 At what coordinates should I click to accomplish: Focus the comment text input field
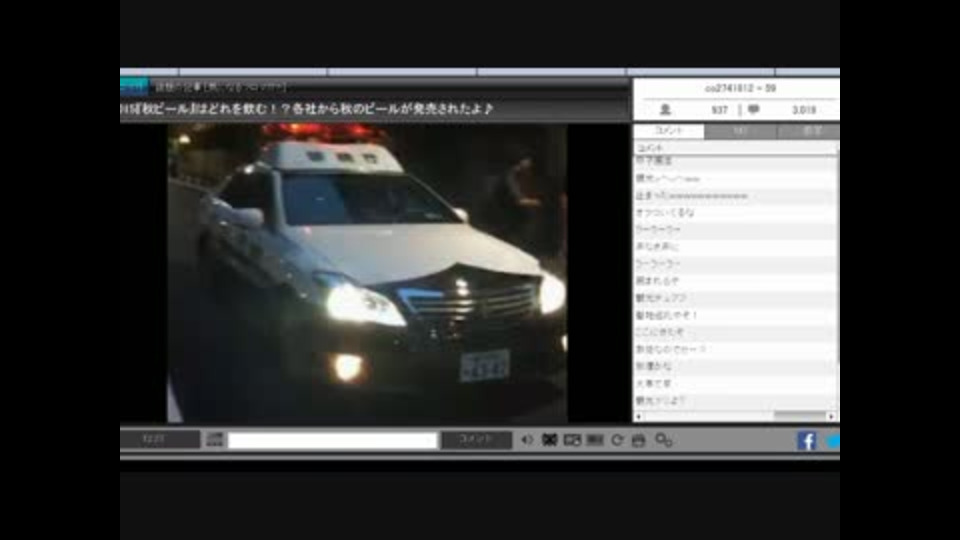tap(332, 440)
